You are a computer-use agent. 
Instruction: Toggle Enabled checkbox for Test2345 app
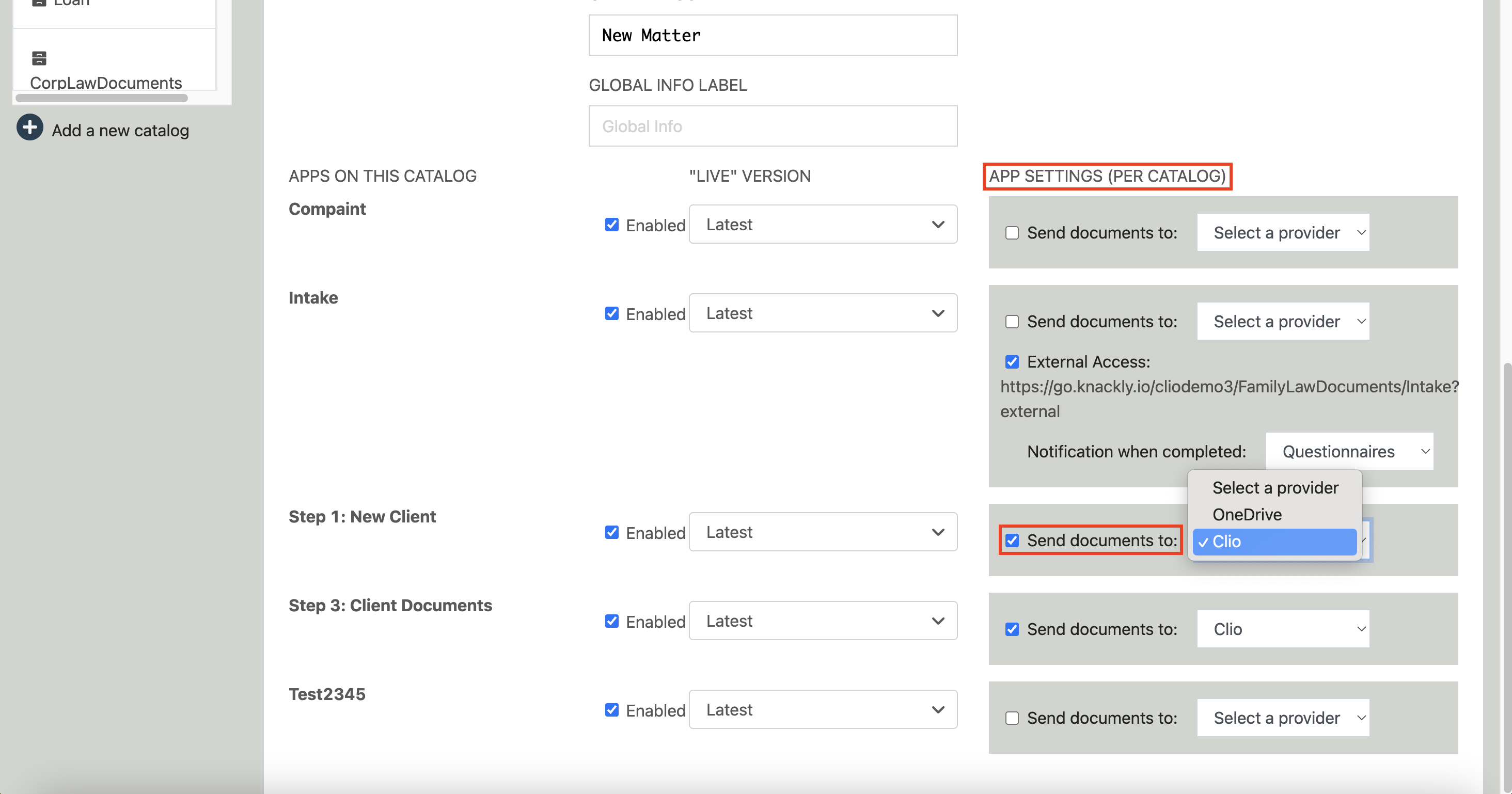(x=611, y=710)
